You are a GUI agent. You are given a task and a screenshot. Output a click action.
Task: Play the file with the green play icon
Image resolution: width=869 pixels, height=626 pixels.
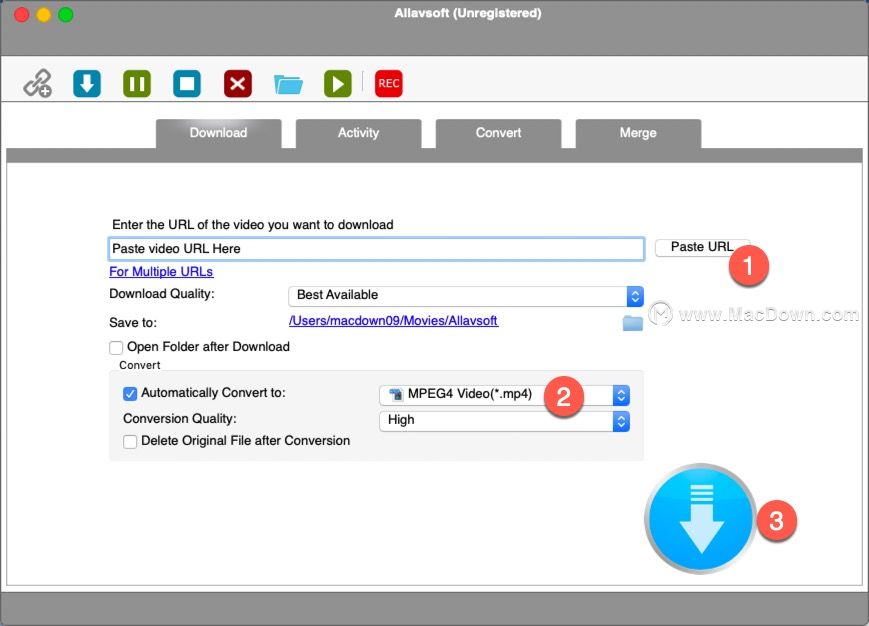(338, 84)
